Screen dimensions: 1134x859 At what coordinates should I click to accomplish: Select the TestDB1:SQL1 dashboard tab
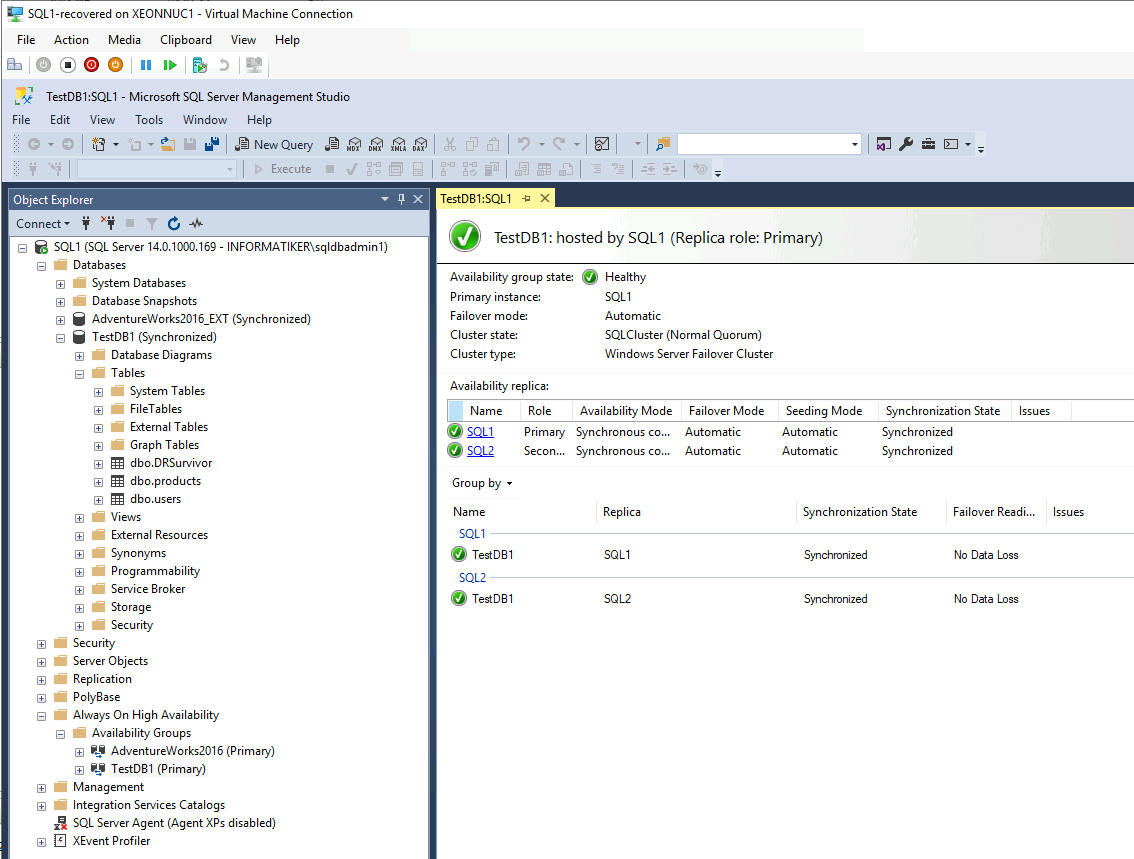click(x=476, y=199)
